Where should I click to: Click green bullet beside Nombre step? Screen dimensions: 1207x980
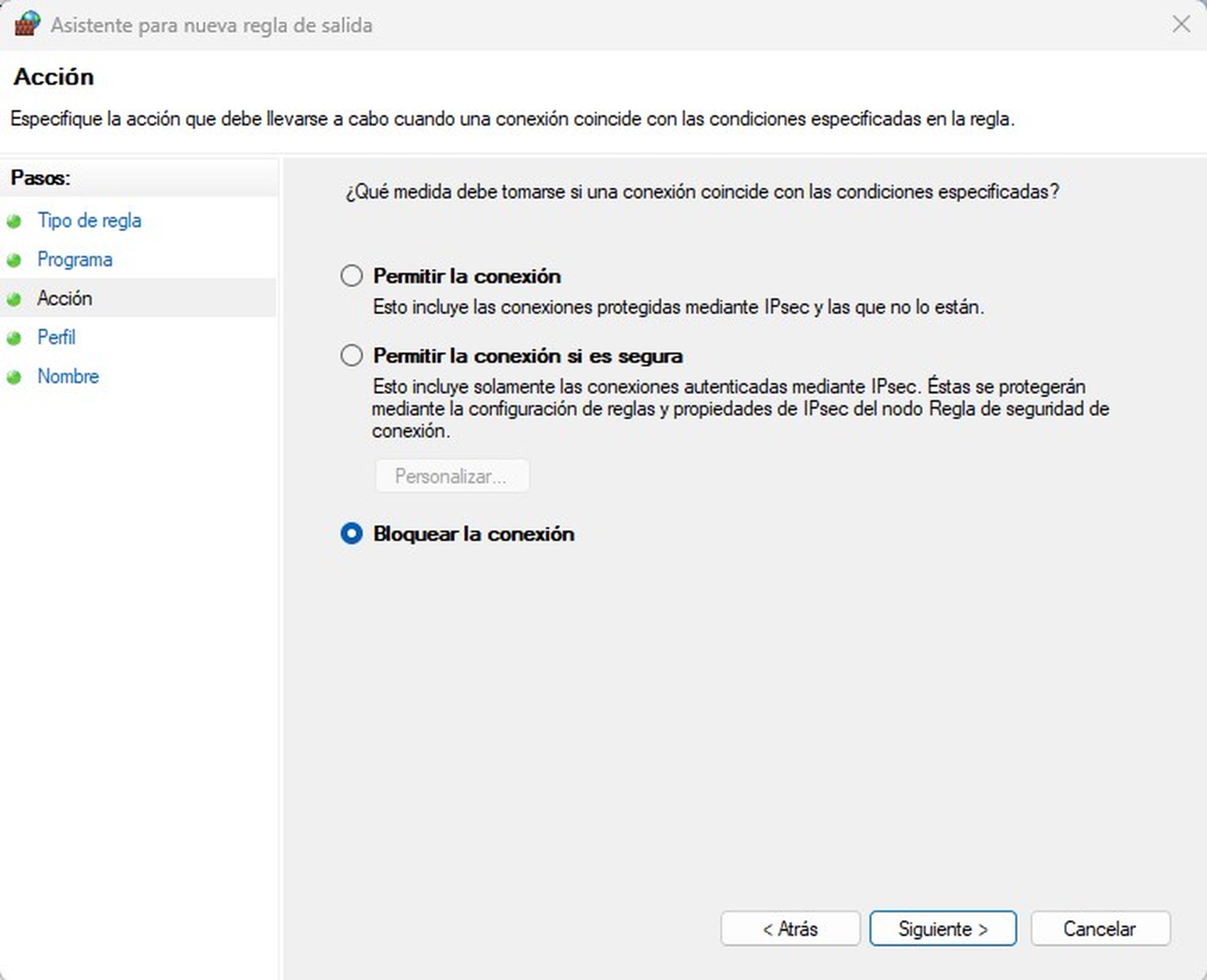(x=14, y=377)
